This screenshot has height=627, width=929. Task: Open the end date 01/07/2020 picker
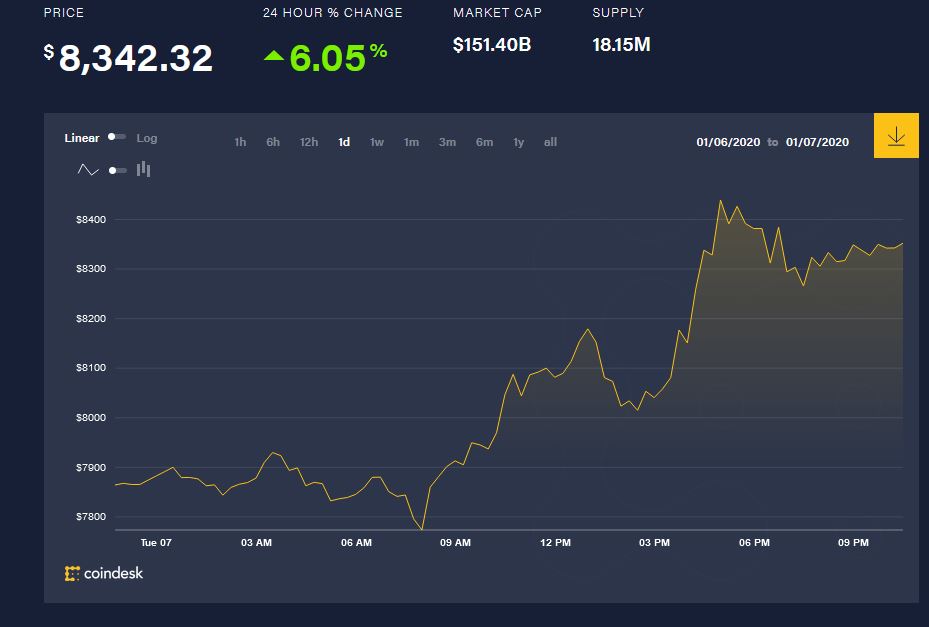817,142
